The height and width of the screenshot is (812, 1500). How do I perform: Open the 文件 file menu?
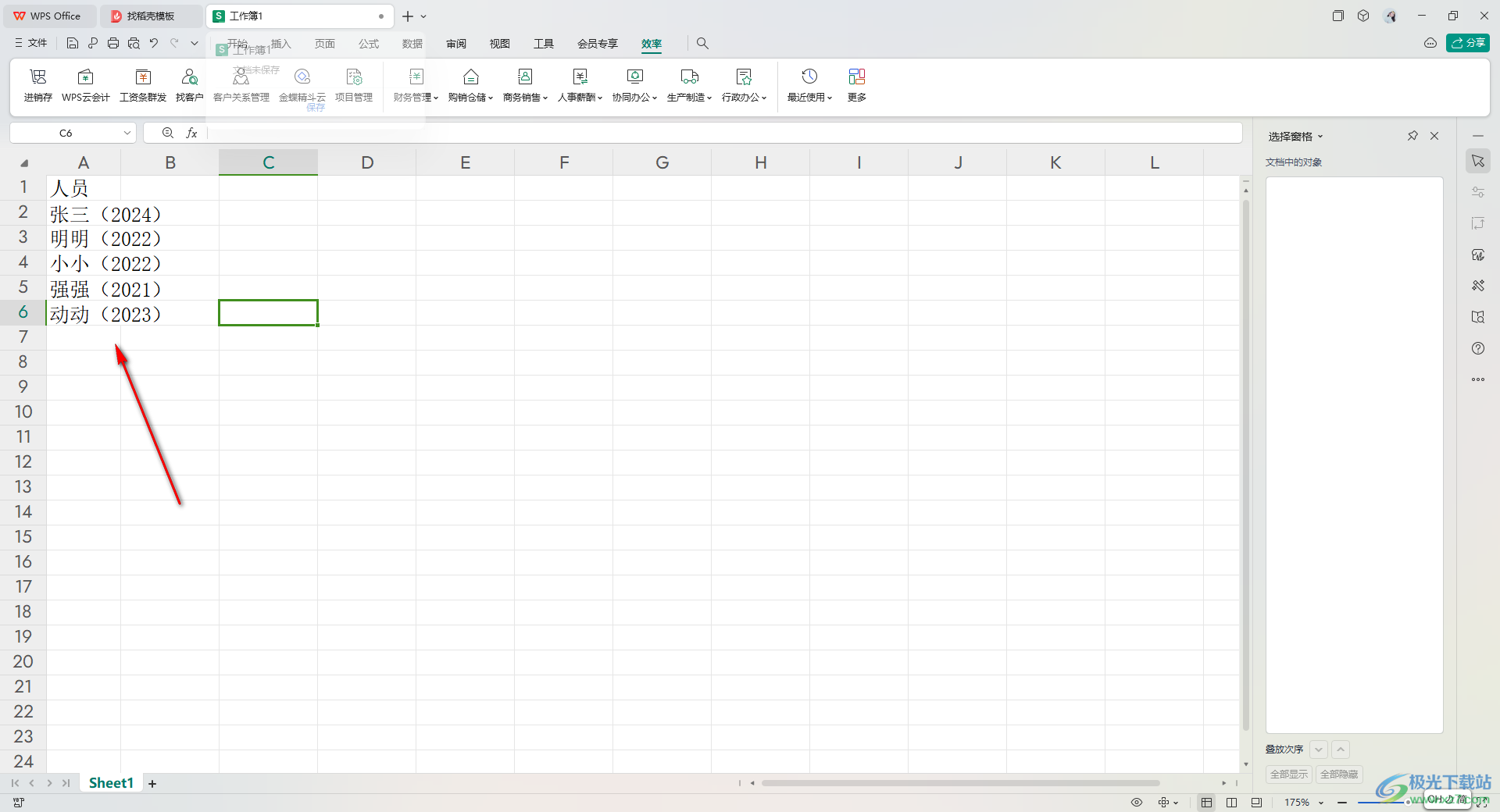(31, 44)
